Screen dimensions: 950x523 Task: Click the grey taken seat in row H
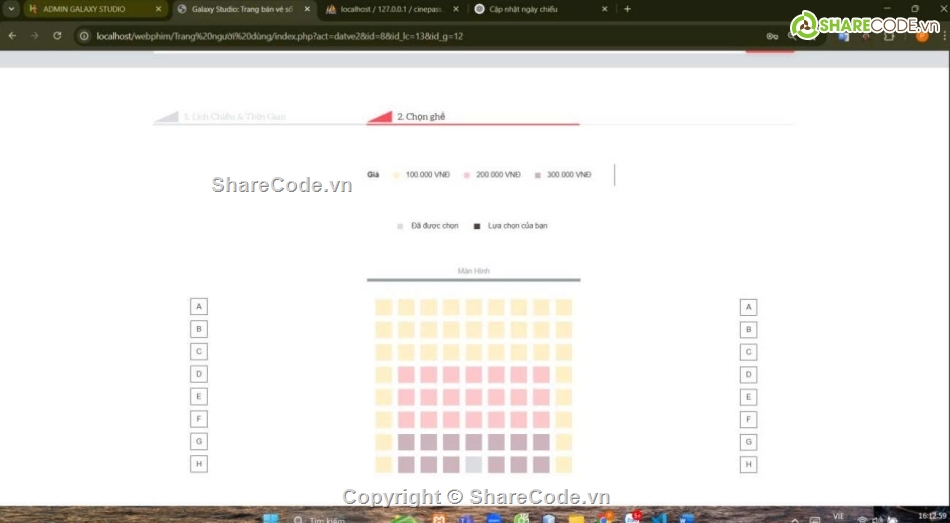[x=474, y=464]
